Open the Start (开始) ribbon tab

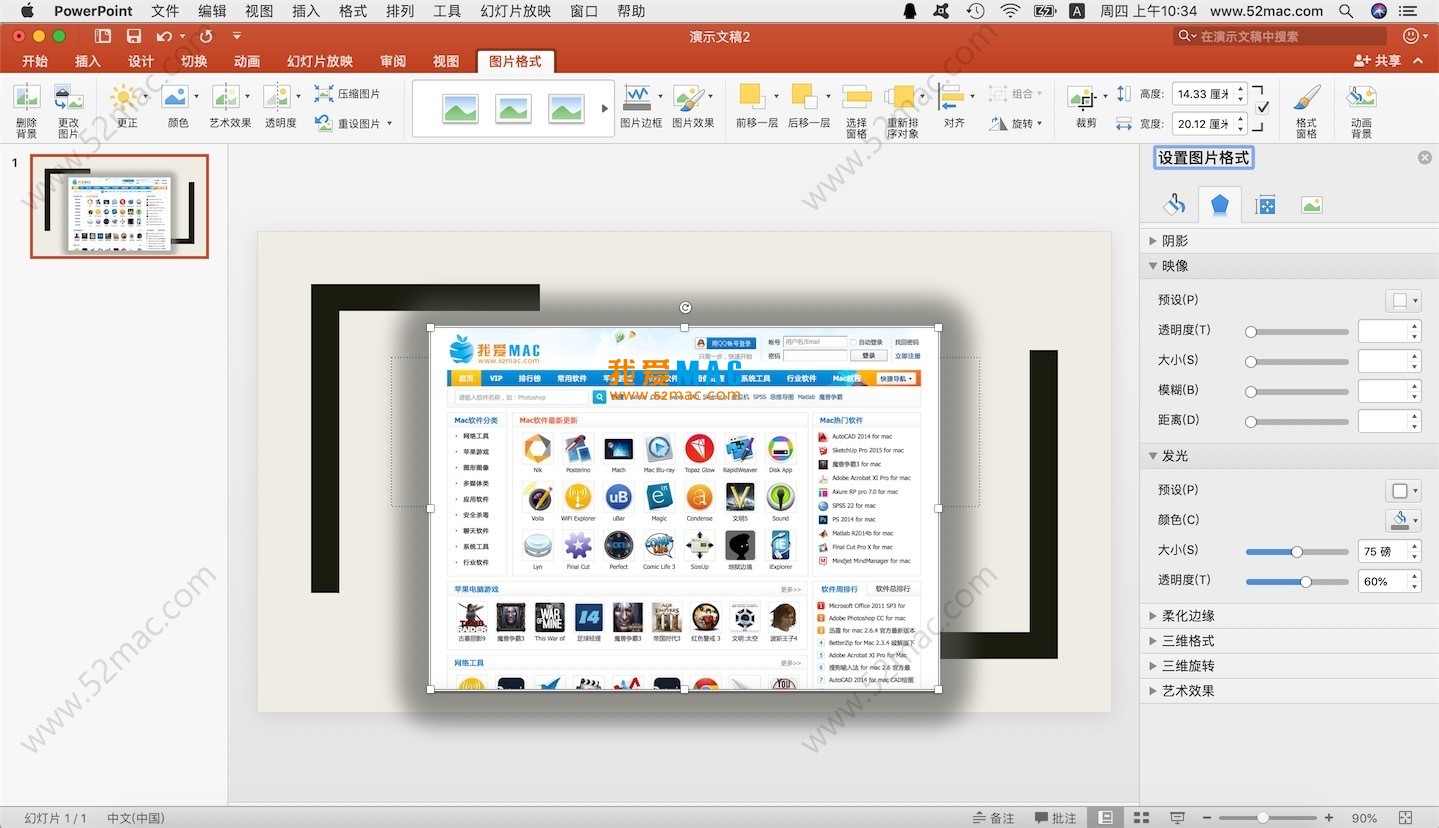click(x=35, y=61)
